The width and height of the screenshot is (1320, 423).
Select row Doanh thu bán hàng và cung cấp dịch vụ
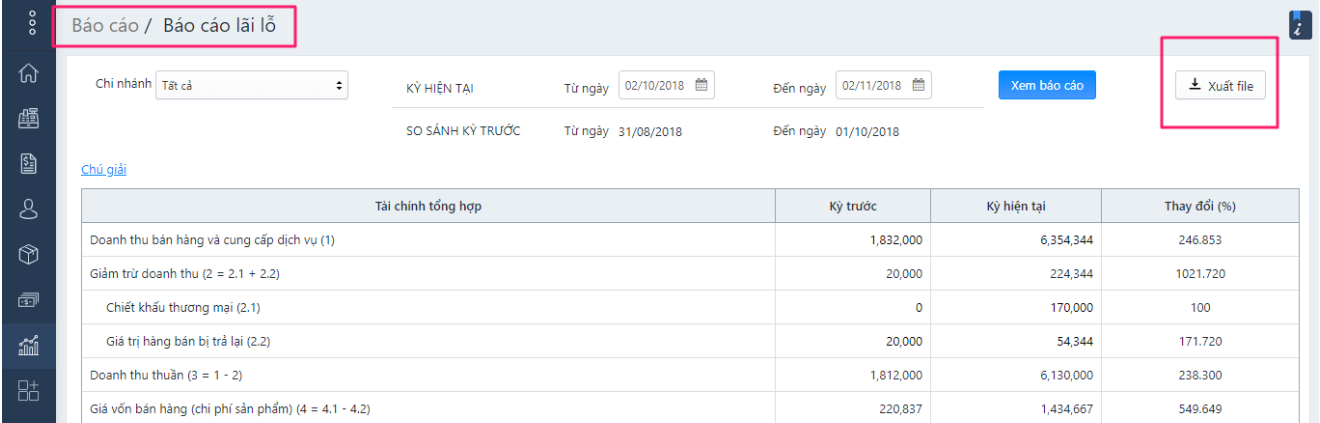pyautogui.click(x=690, y=240)
